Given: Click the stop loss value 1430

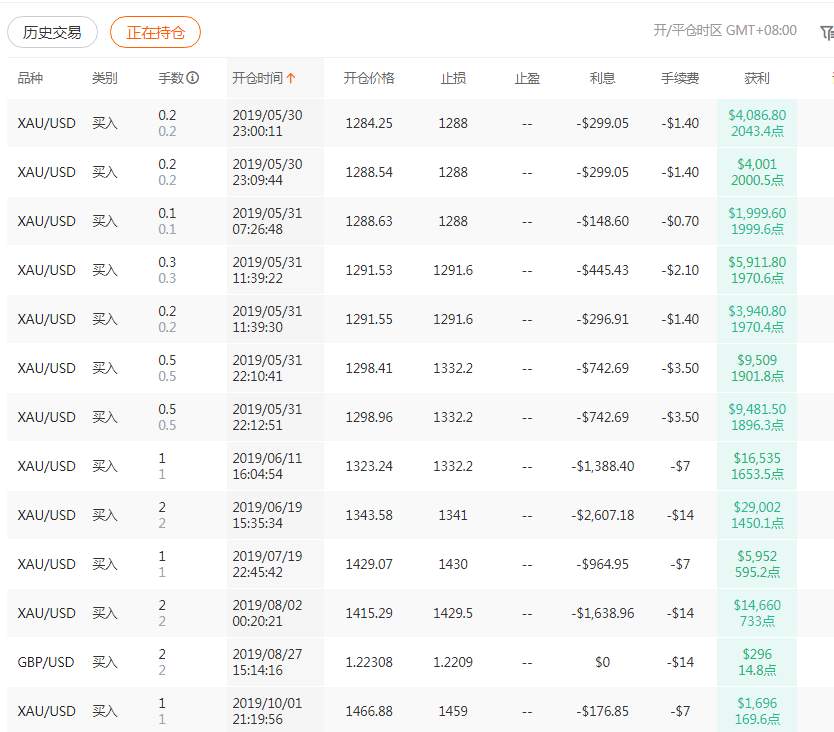Looking at the screenshot, I should point(453,564).
